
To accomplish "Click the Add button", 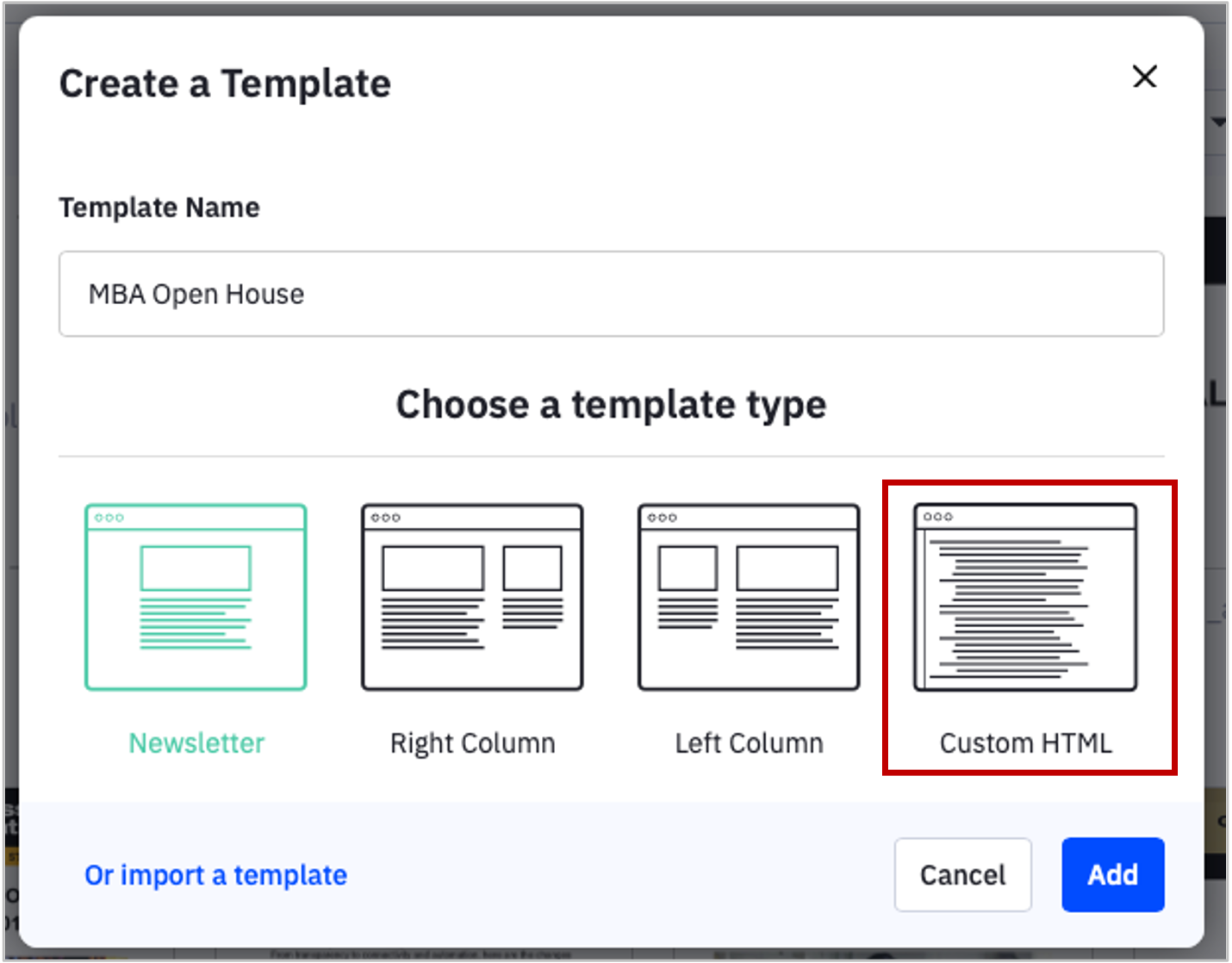I will pyautogui.click(x=1112, y=874).
